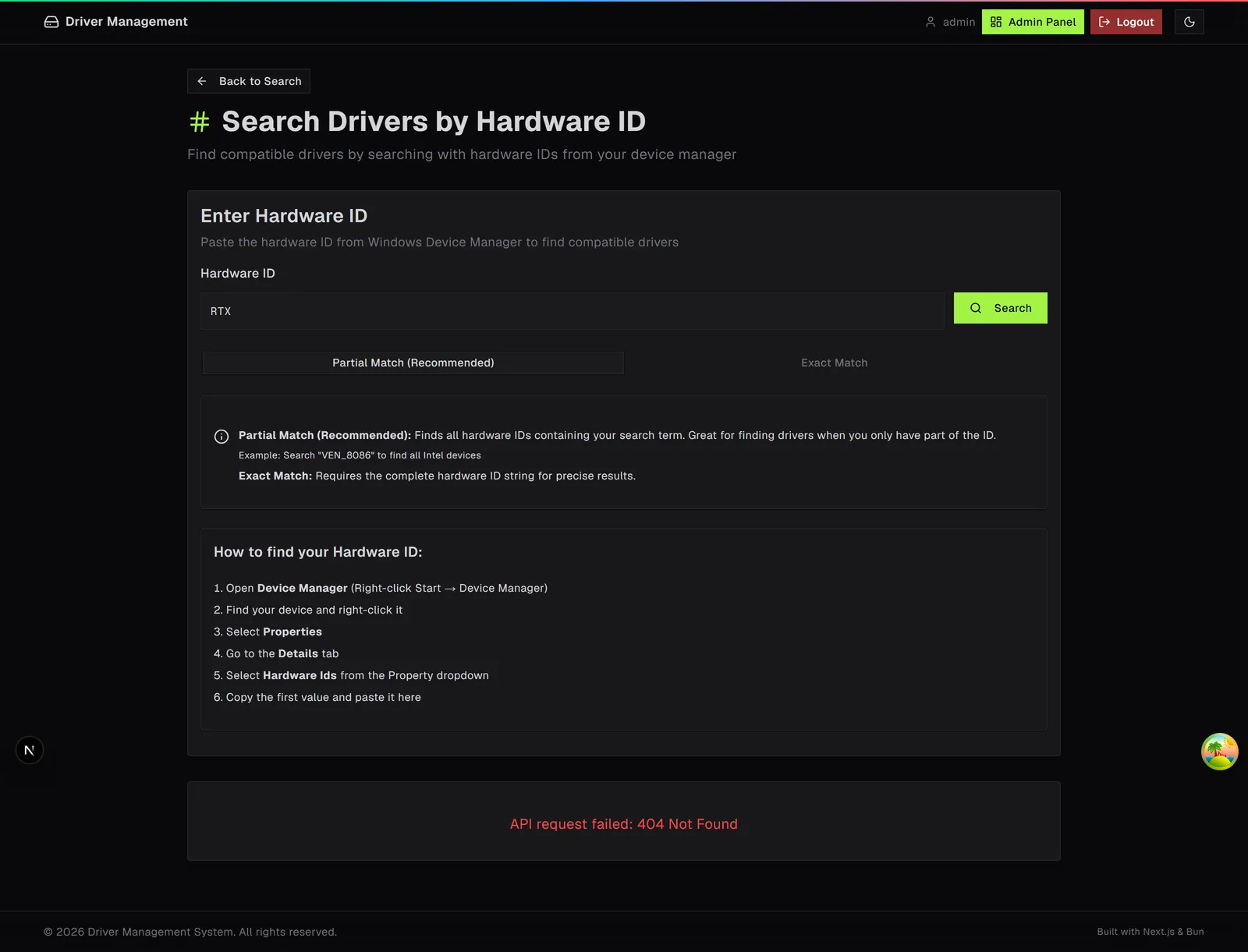Click the Select Properties step text
This screenshot has height=952, width=1248.
(x=268, y=632)
